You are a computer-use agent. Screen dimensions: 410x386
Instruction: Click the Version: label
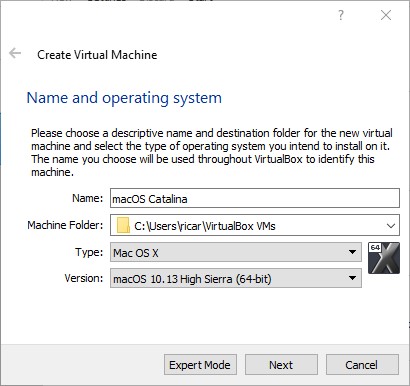point(84,278)
